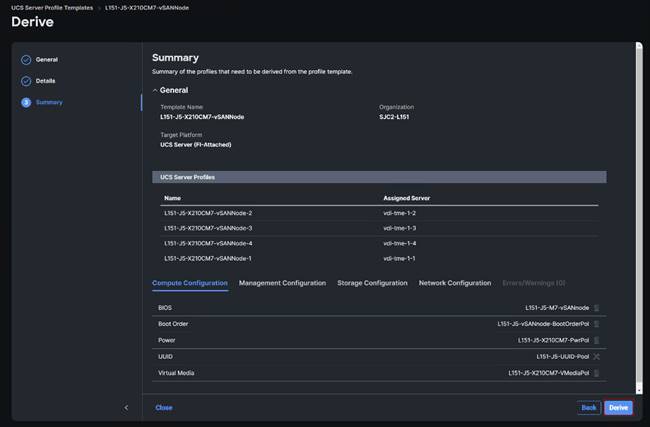
Task: Open the Boot Order policy details icon
Action: (x=597, y=324)
